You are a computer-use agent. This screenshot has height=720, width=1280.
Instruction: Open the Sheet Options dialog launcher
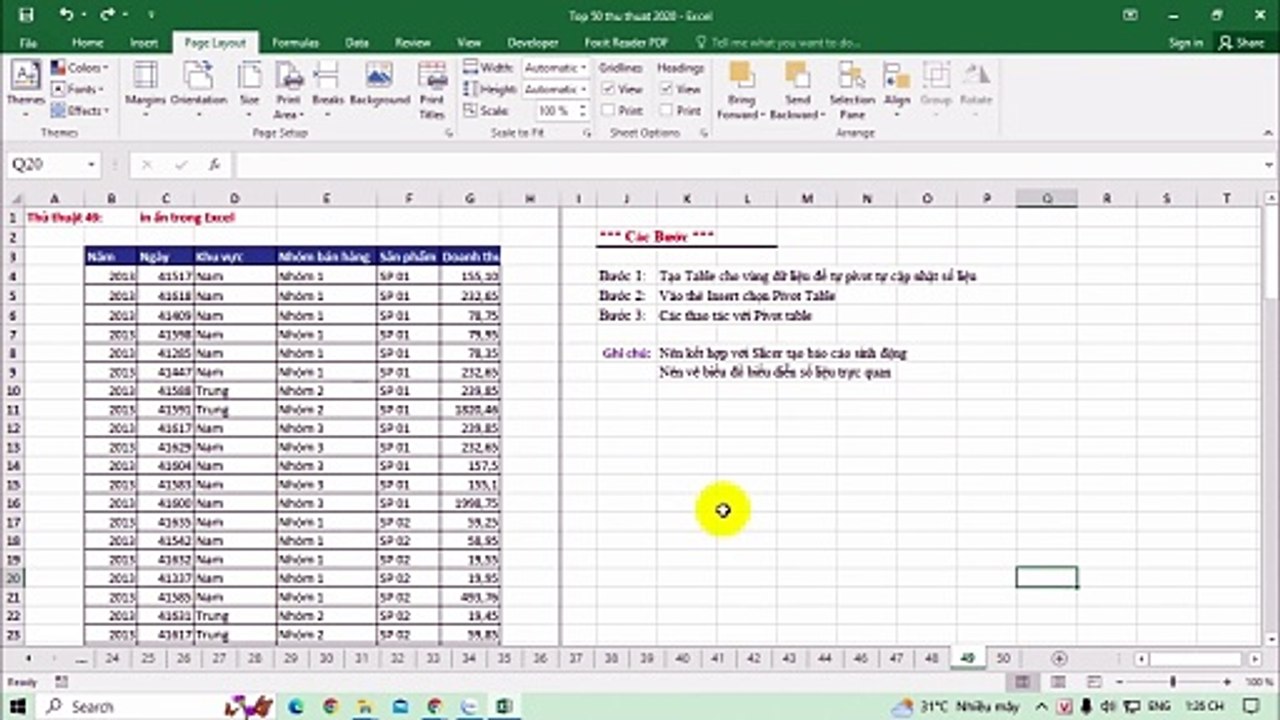tap(705, 132)
